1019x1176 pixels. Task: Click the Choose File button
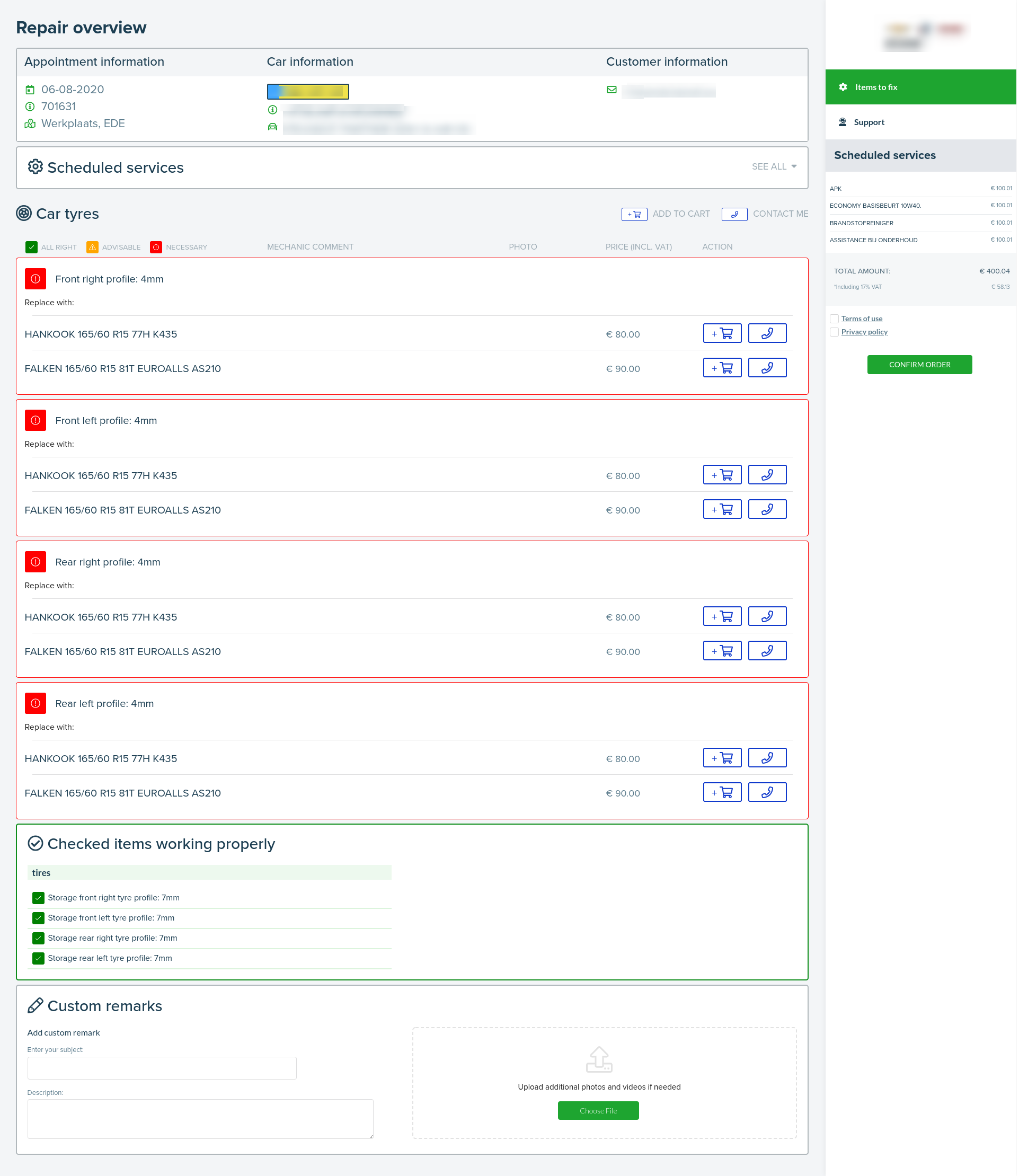[x=598, y=1111]
